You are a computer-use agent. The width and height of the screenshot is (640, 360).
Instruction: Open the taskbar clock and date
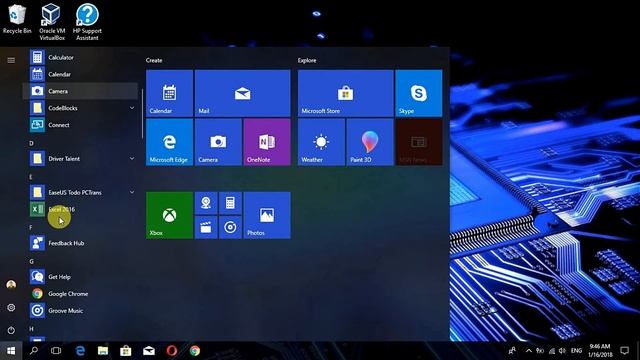(x=600, y=351)
